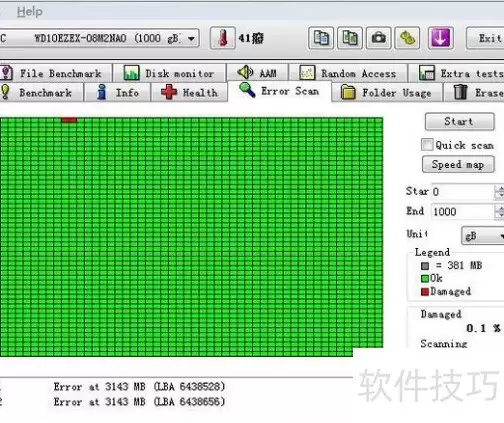Click the second copy screenshot icon

click(x=350, y=38)
